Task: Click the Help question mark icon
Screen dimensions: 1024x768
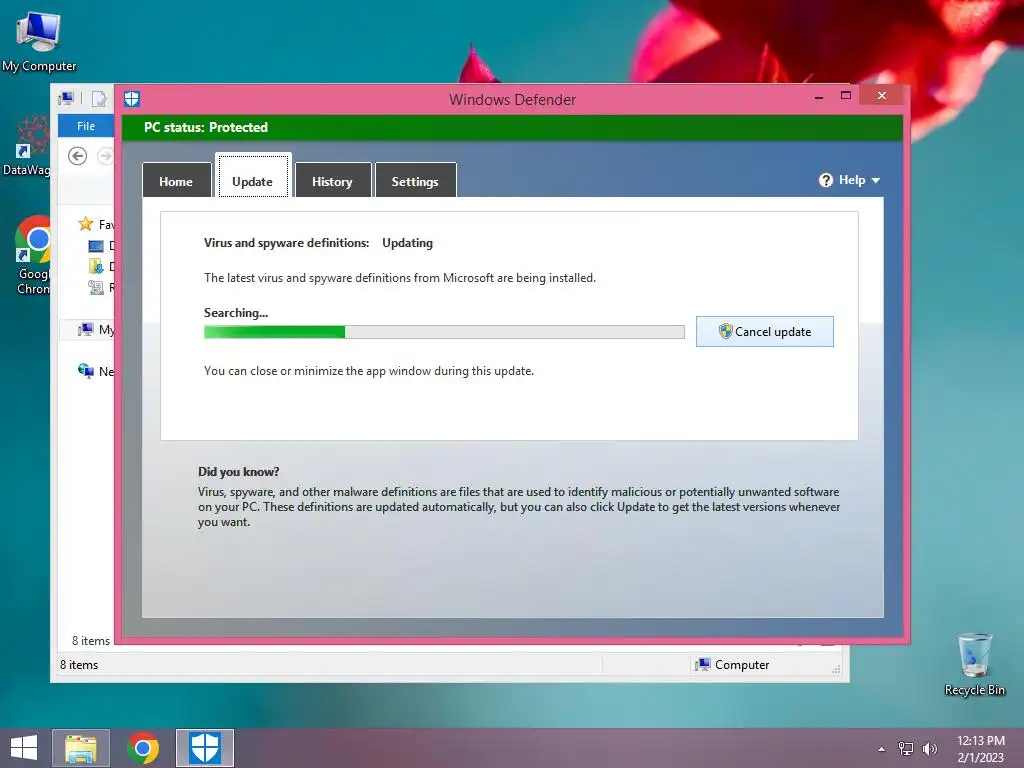Action: [826, 180]
